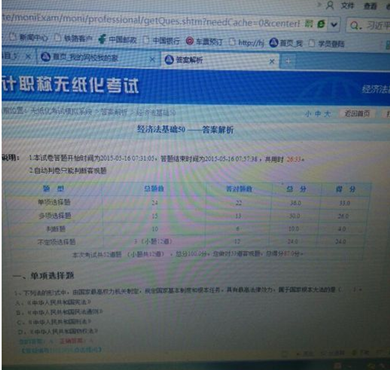Click the favicon on 首页_我的网校 tab

click(45, 57)
